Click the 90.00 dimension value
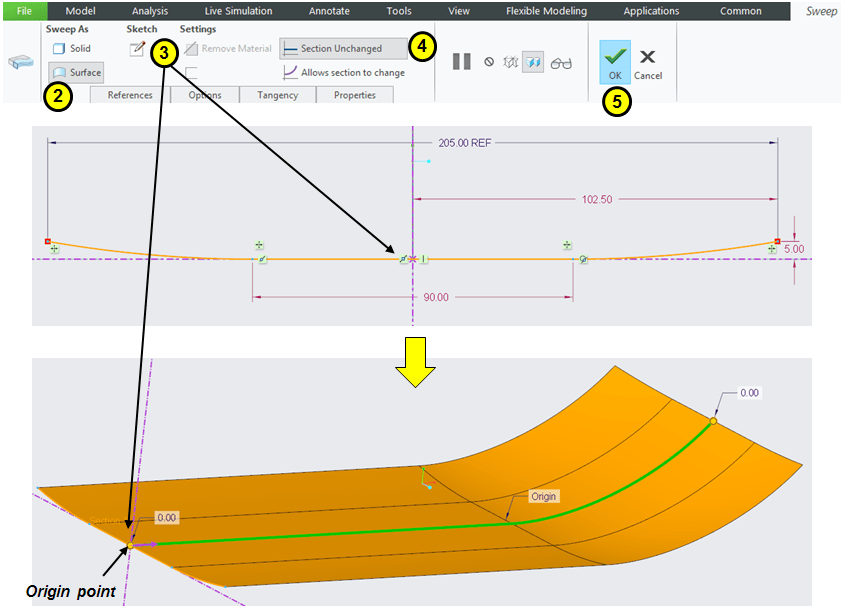 click(435, 298)
